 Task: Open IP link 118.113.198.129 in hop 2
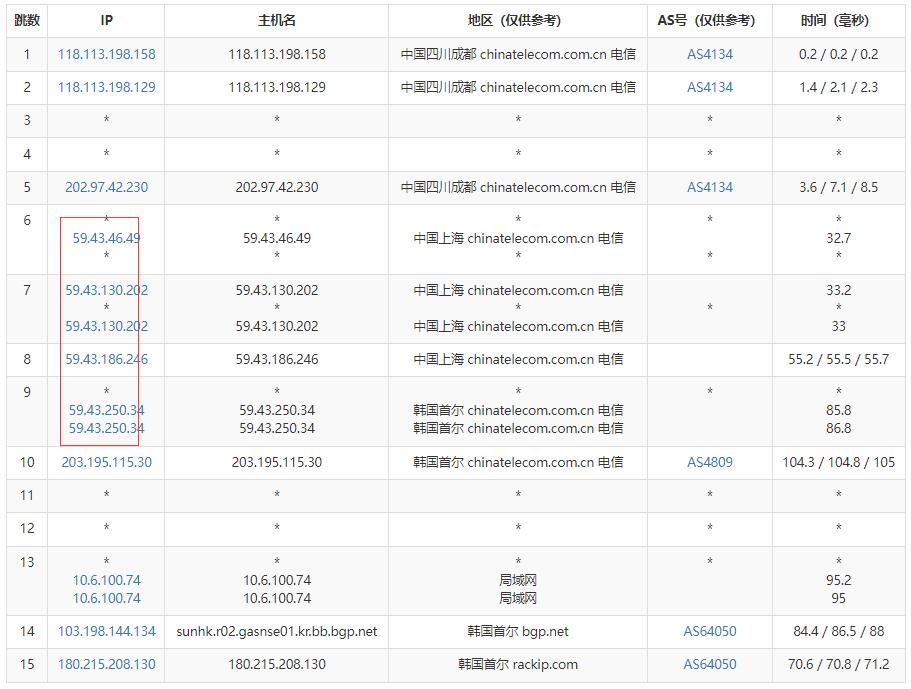click(106, 87)
